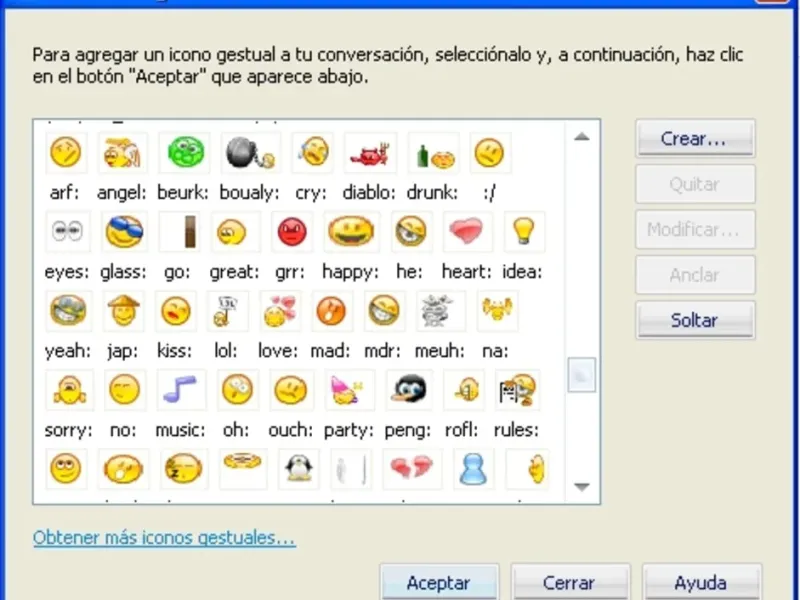Select the mdr: laughing emoticon
The width and height of the screenshot is (800, 600).
coord(384,311)
